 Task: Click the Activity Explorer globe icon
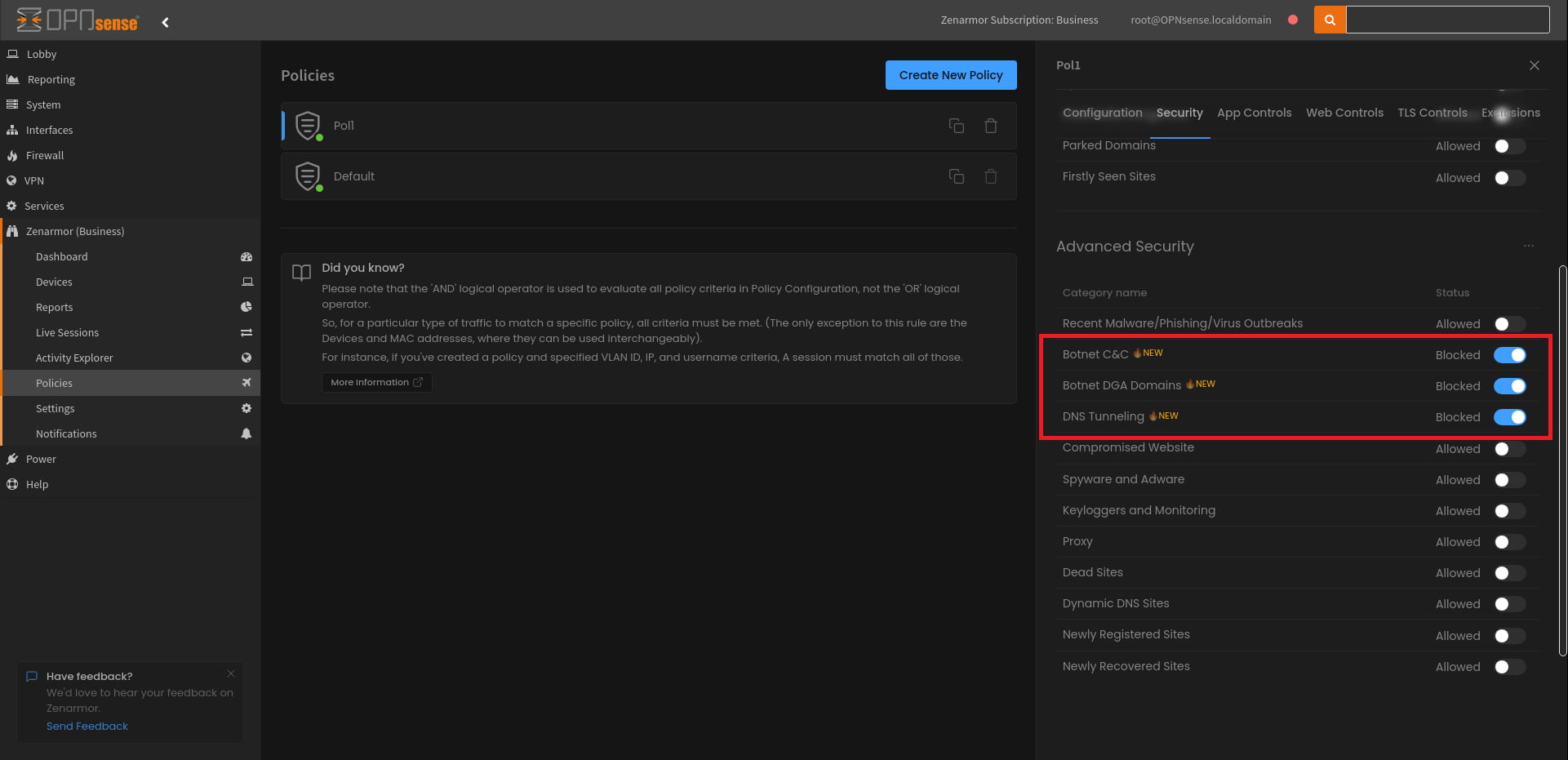[247, 358]
